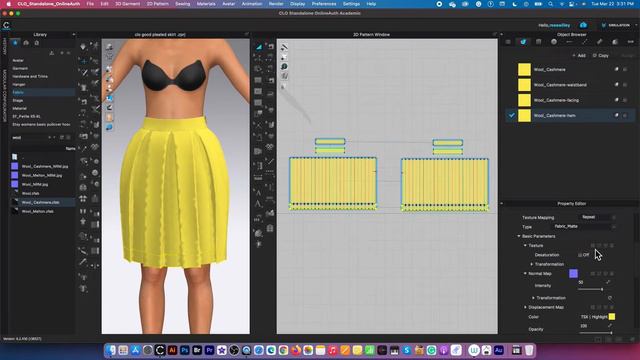This screenshot has width=640, height=360.
Task: Open the round Button tab in Object Browser
Action: click(x=554, y=42)
